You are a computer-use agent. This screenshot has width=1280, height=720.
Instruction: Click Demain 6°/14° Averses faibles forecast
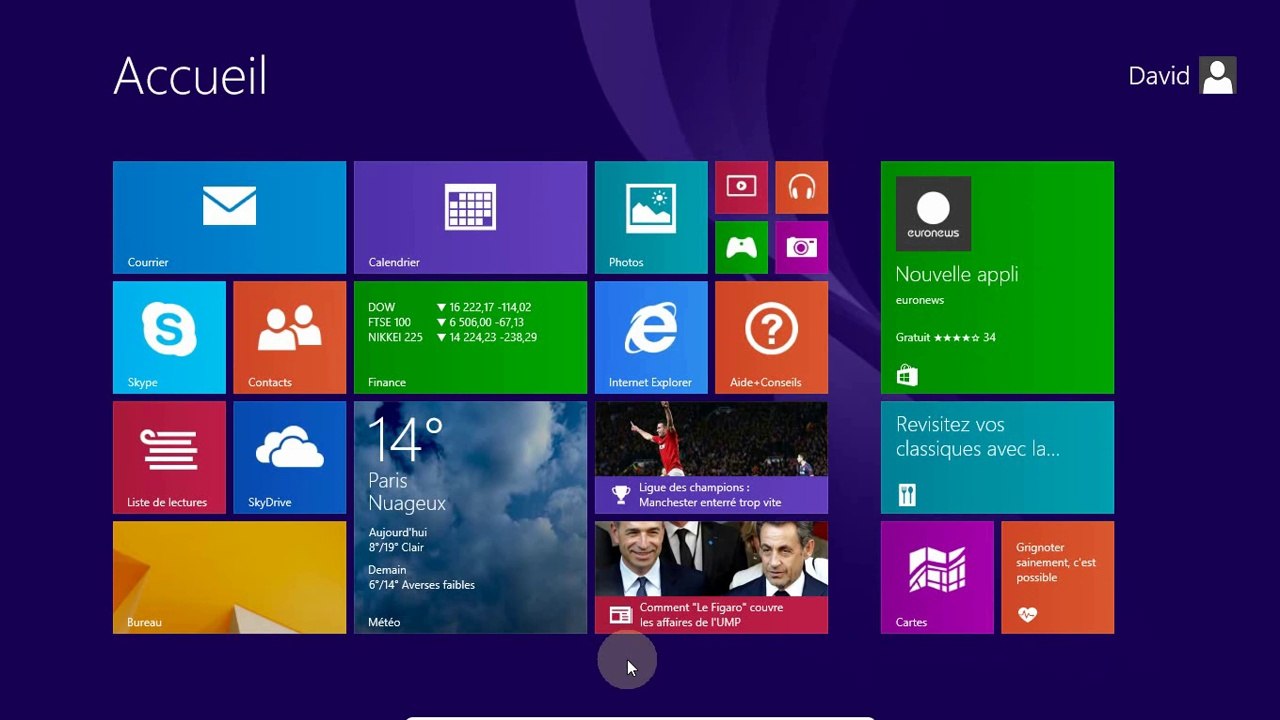[421, 577]
